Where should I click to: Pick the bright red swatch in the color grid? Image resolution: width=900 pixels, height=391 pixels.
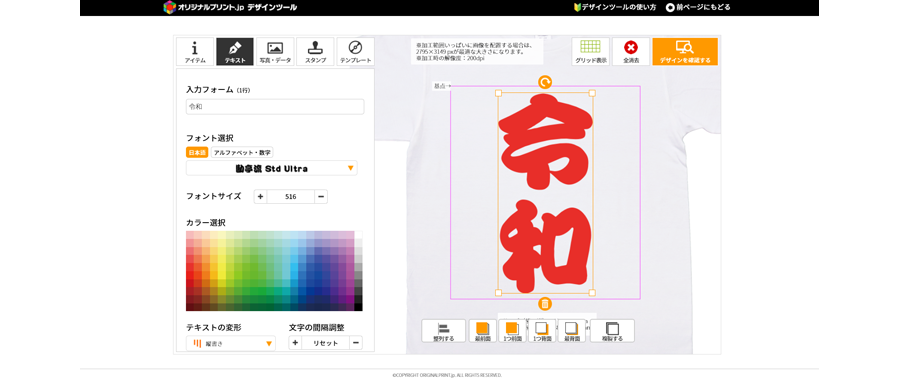[x=190, y=275]
